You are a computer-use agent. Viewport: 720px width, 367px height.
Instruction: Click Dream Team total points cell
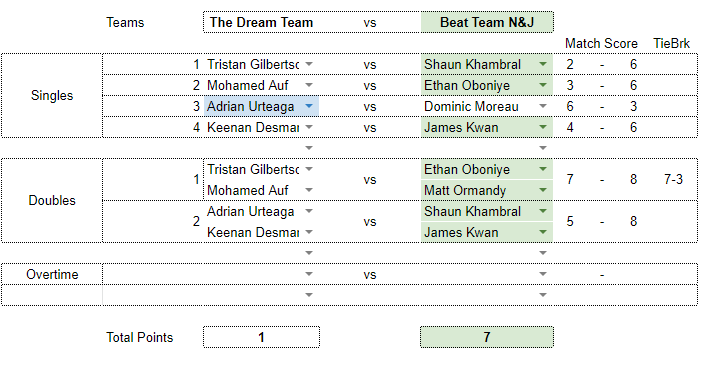261,338
